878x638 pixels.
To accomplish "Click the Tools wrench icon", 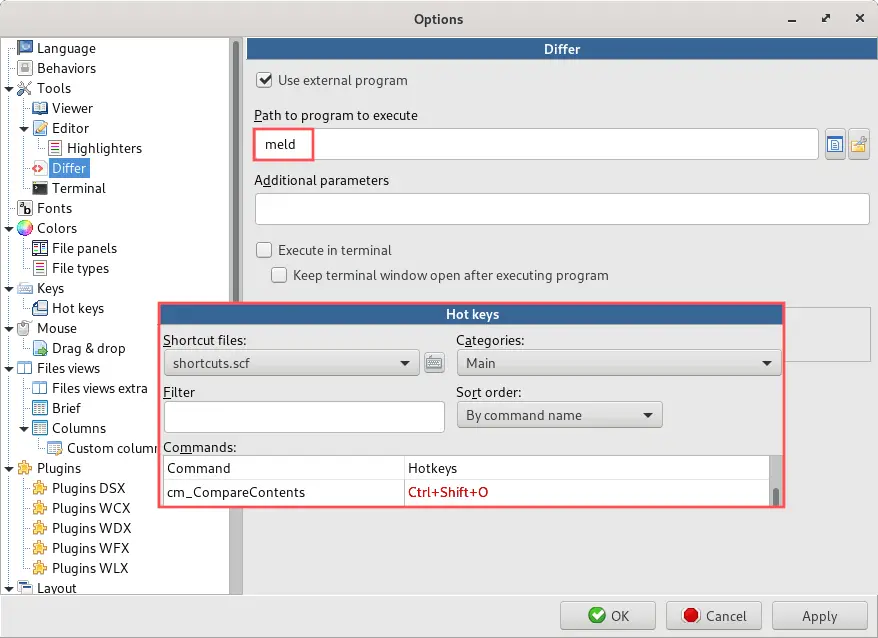I will coord(25,89).
